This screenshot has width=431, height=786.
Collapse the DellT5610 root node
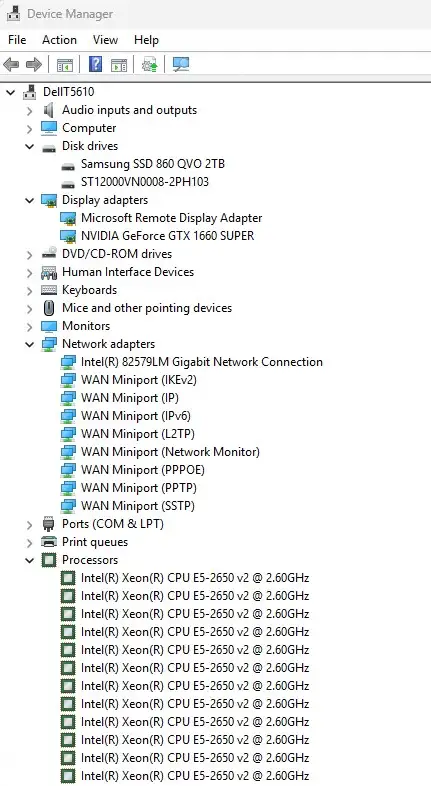point(11,92)
